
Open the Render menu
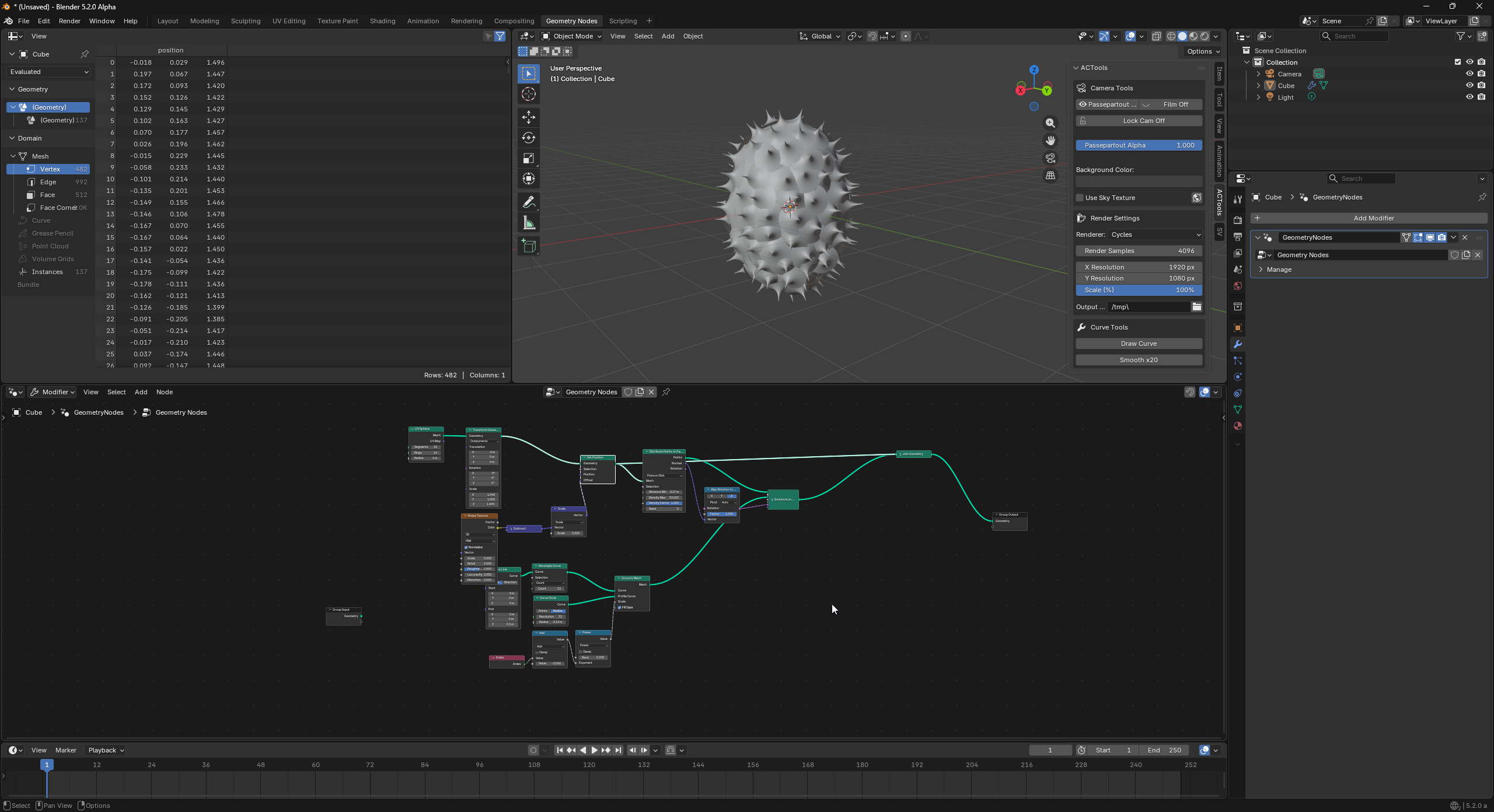tap(69, 21)
